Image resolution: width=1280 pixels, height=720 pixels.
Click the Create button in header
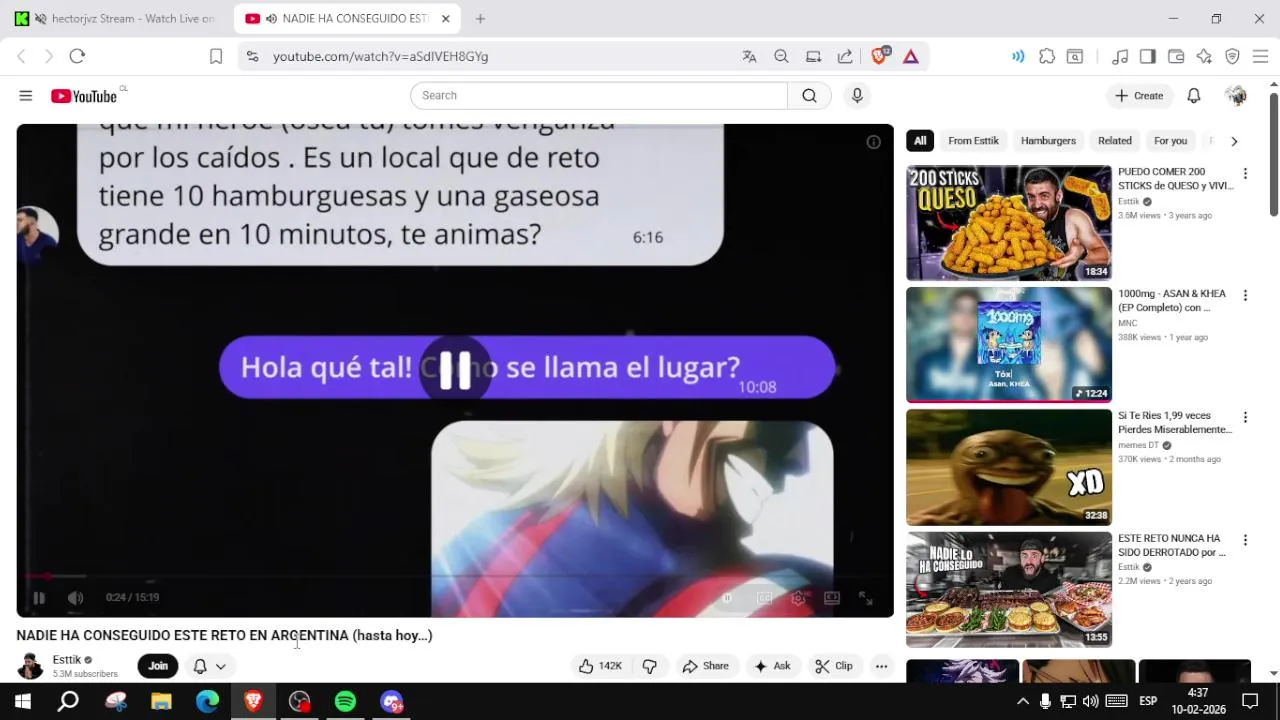[x=1139, y=96]
